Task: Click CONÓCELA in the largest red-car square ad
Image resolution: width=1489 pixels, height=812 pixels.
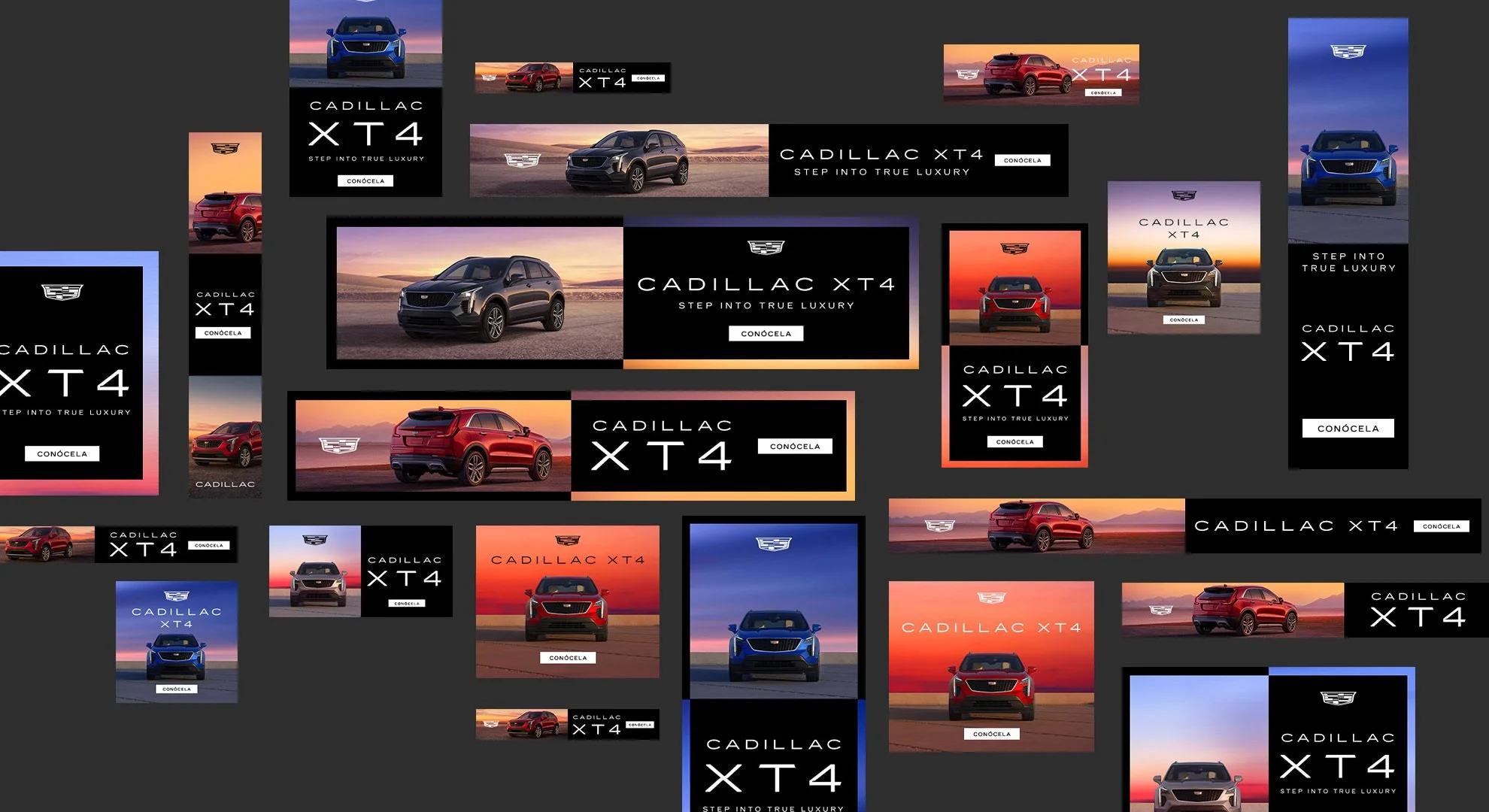Action: coord(992,734)
